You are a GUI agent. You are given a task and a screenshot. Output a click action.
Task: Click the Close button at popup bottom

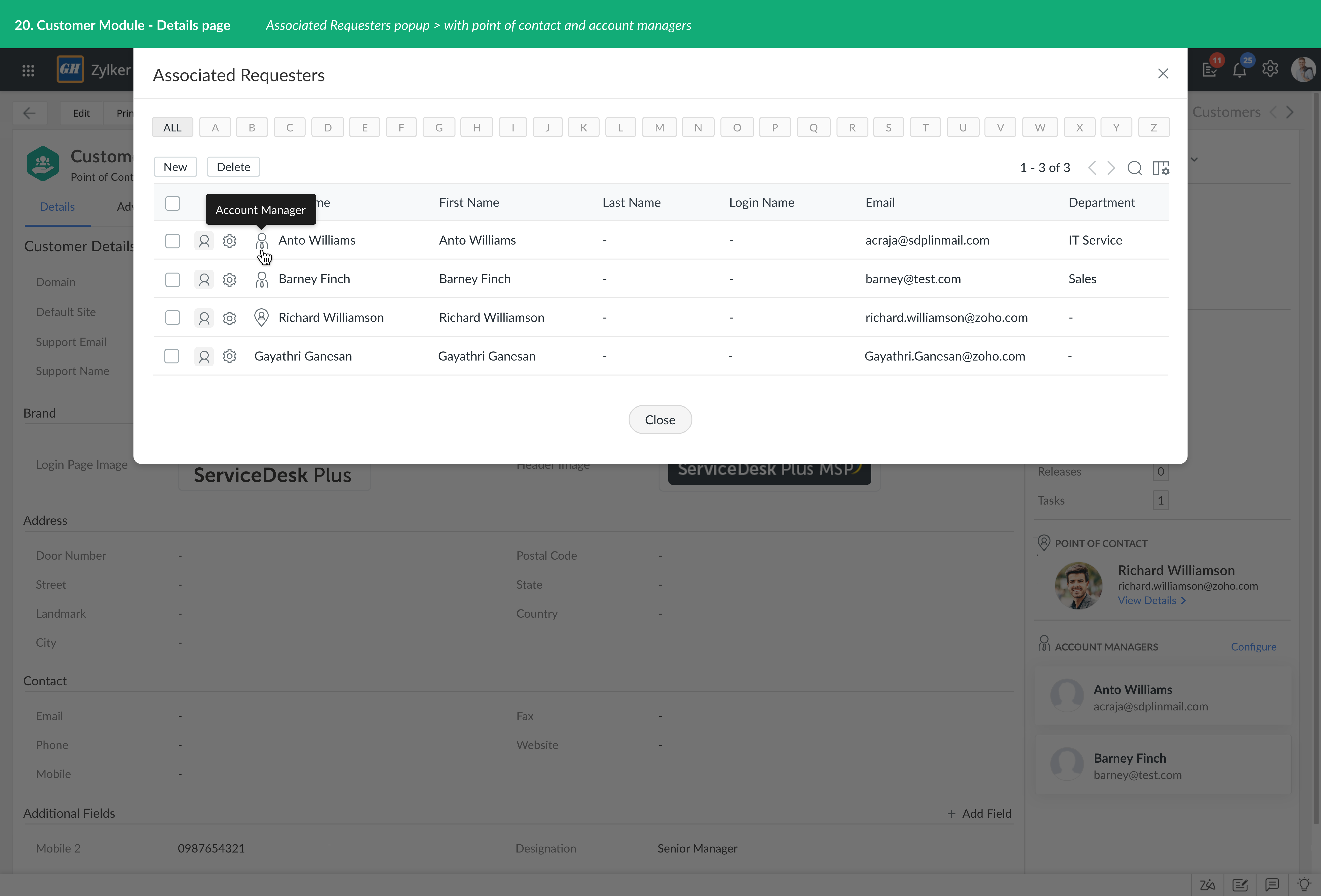click(x=660, y=420)
